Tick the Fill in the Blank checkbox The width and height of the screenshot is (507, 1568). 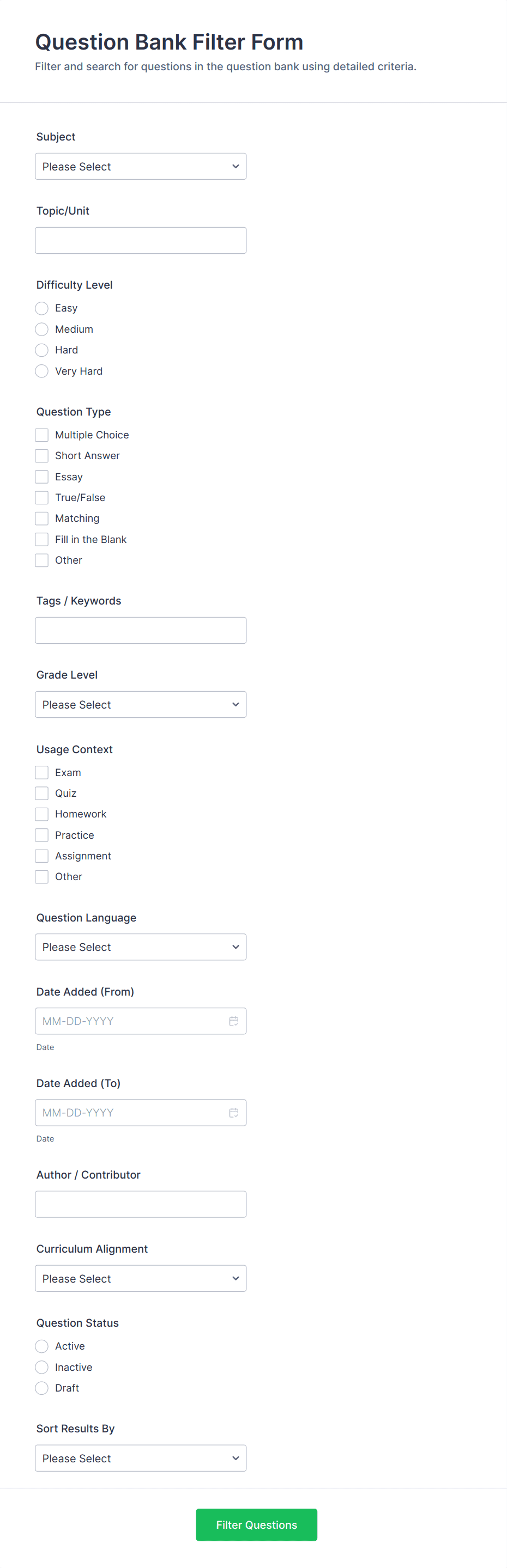(x=41, y=539)
